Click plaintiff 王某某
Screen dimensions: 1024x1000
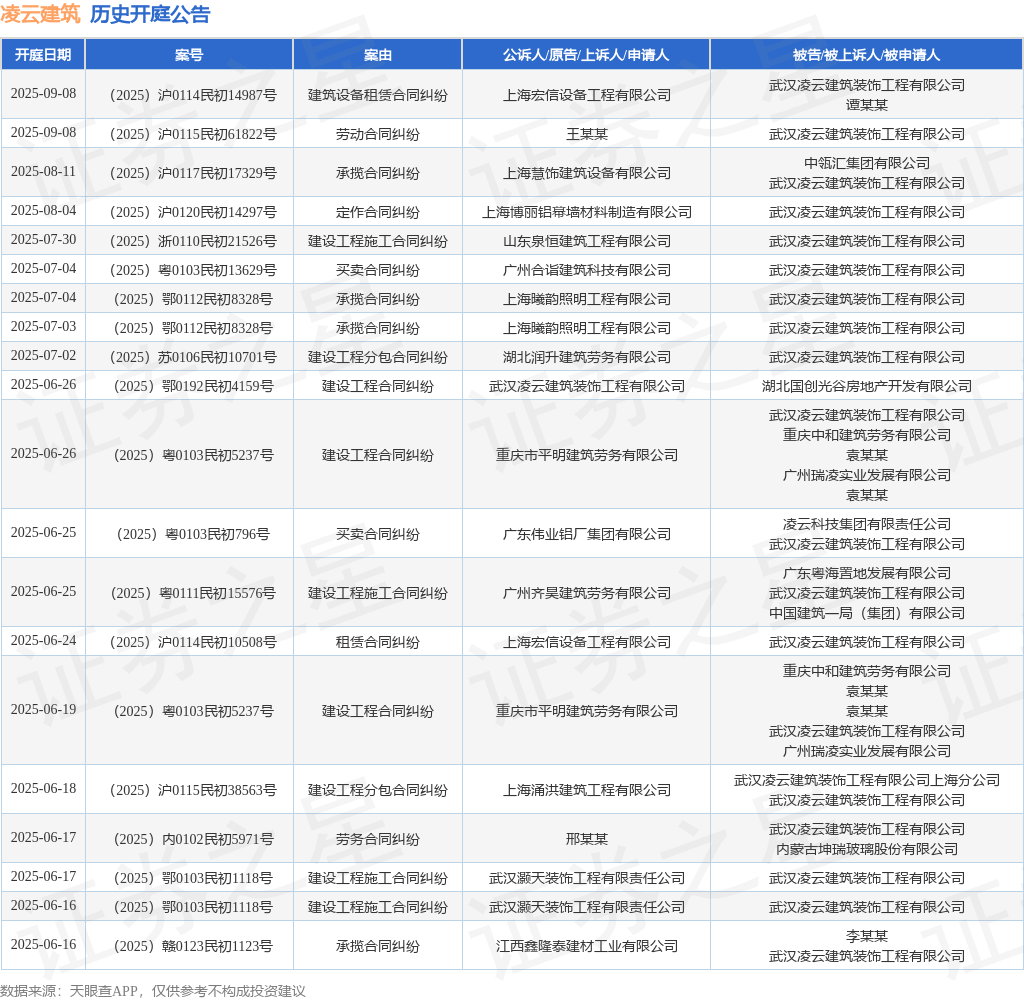tap(586, 135)
